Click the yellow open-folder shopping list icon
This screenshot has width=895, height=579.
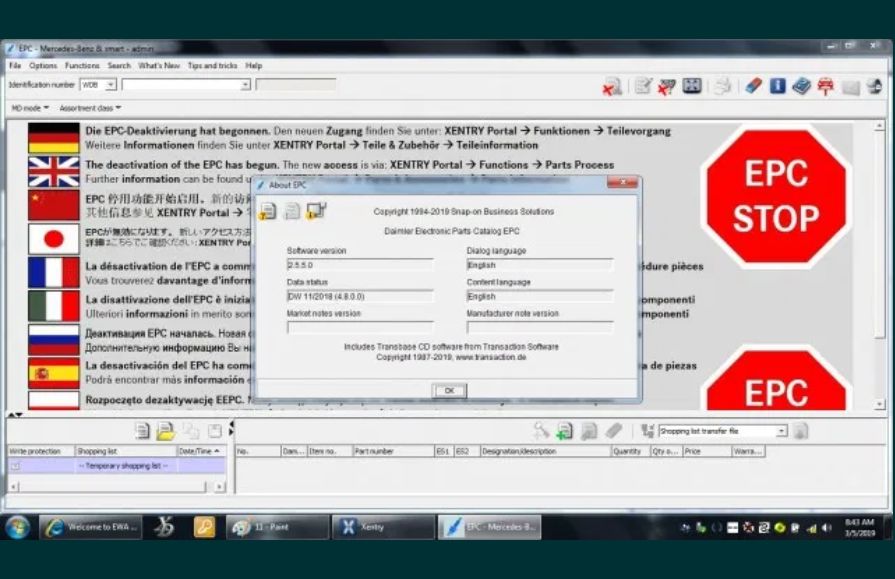(x=166, y=431)
